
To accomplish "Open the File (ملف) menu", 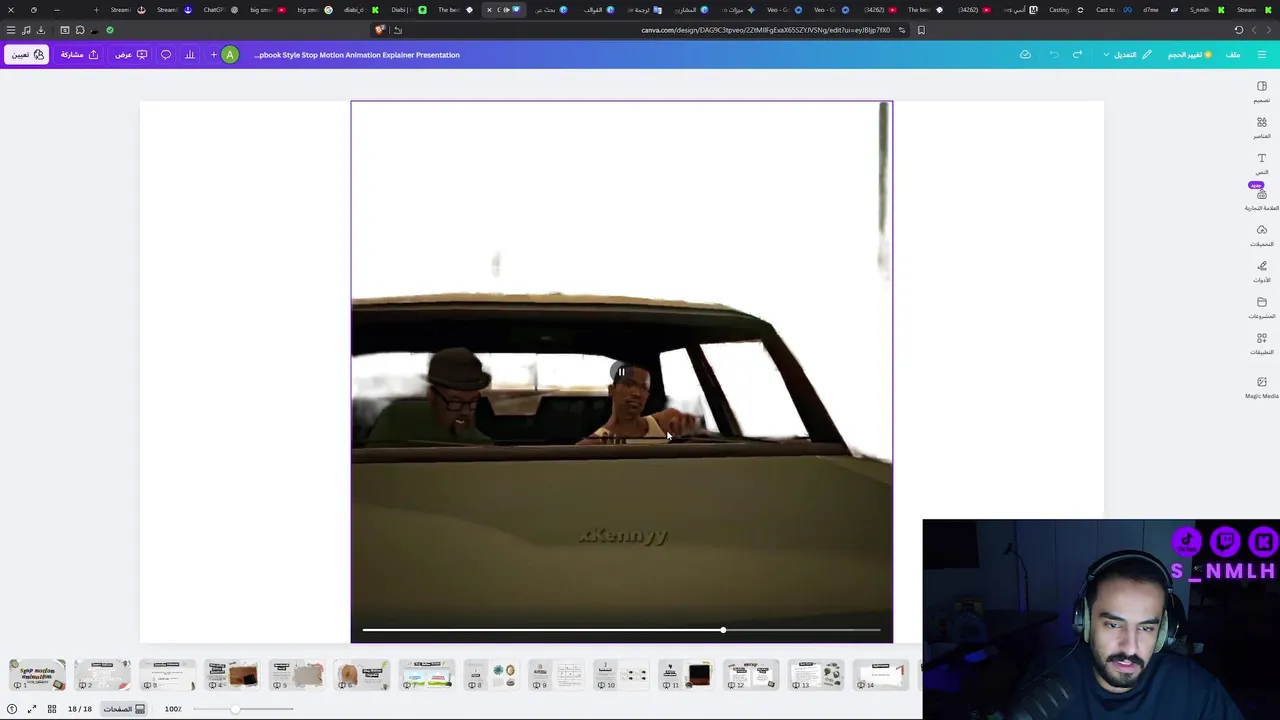I will 1233,55.
